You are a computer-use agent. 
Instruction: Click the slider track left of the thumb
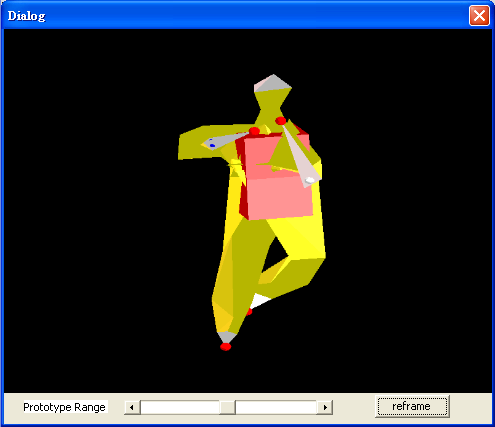tap(180, 407)
